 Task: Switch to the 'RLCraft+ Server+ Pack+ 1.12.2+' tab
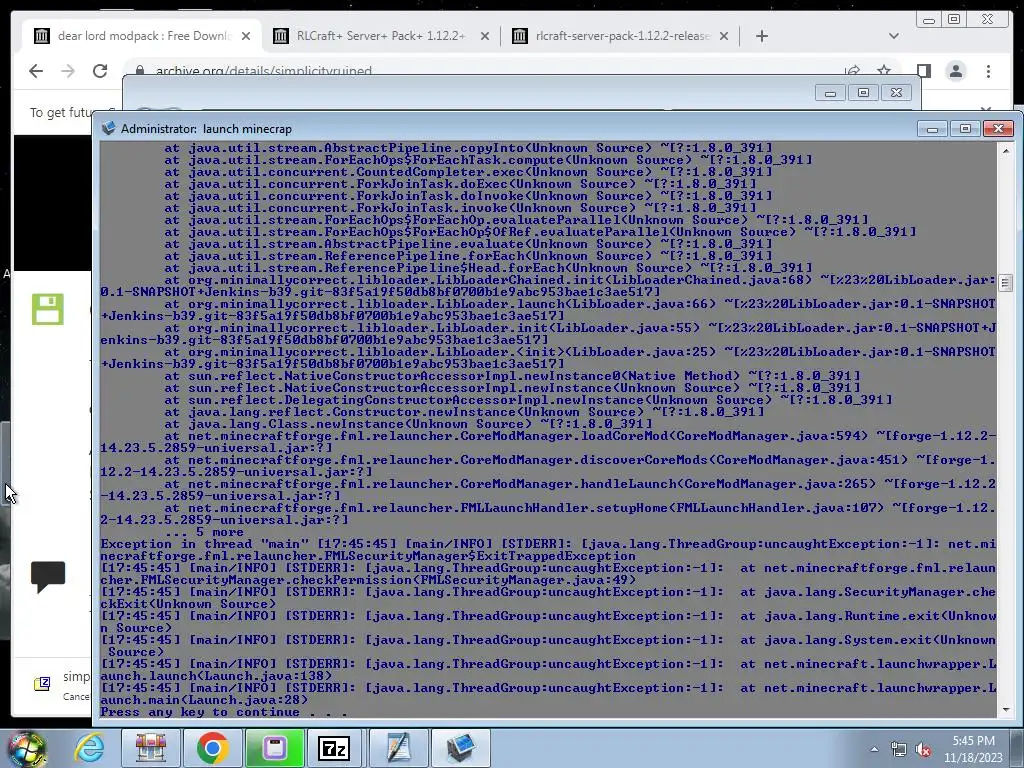click(x=381, y=36)
